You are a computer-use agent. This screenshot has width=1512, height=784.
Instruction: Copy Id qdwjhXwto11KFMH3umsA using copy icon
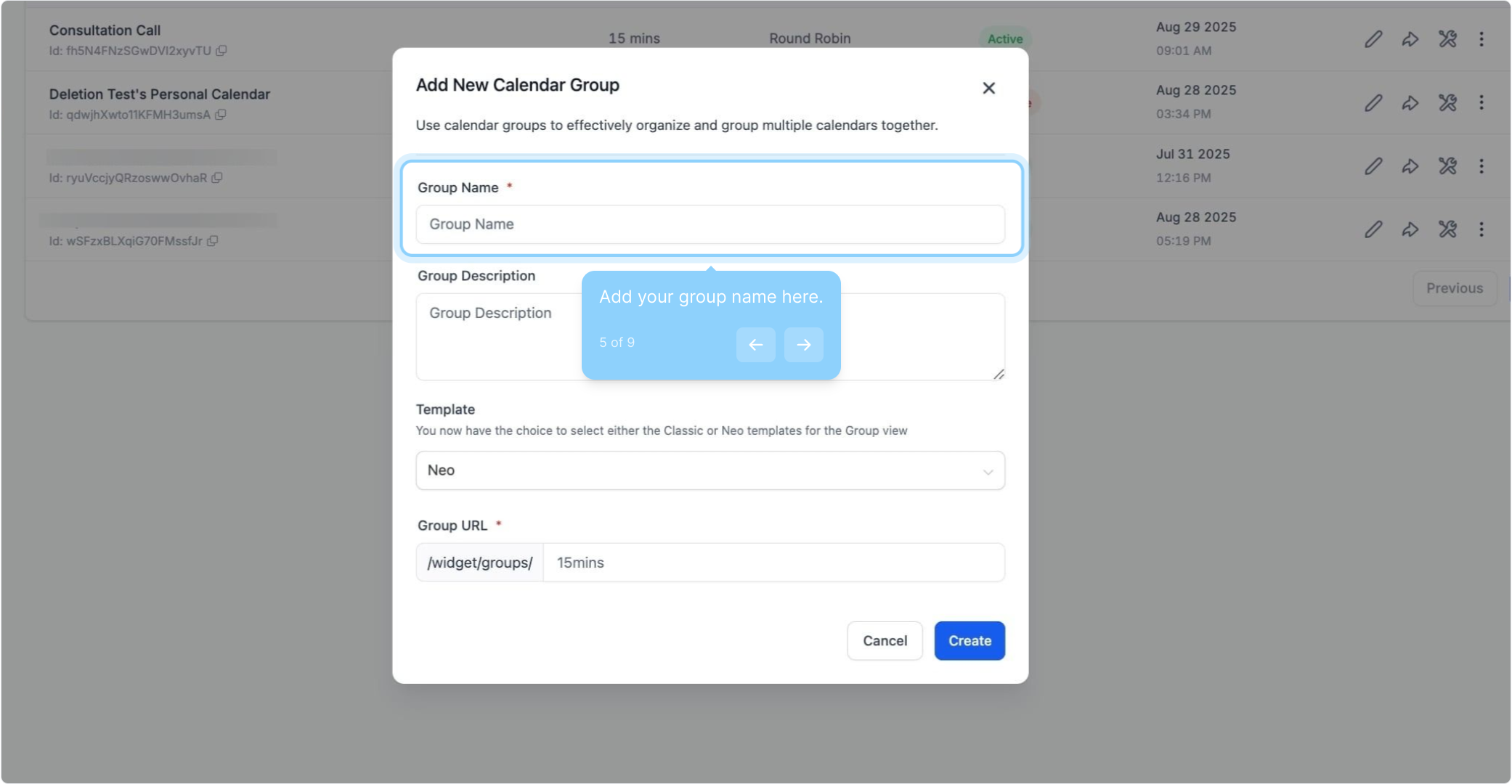coord(221,115)
